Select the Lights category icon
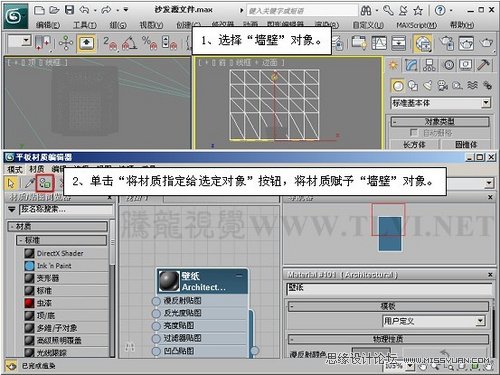Viewport: 500px width, 375px height. [428, 86]
